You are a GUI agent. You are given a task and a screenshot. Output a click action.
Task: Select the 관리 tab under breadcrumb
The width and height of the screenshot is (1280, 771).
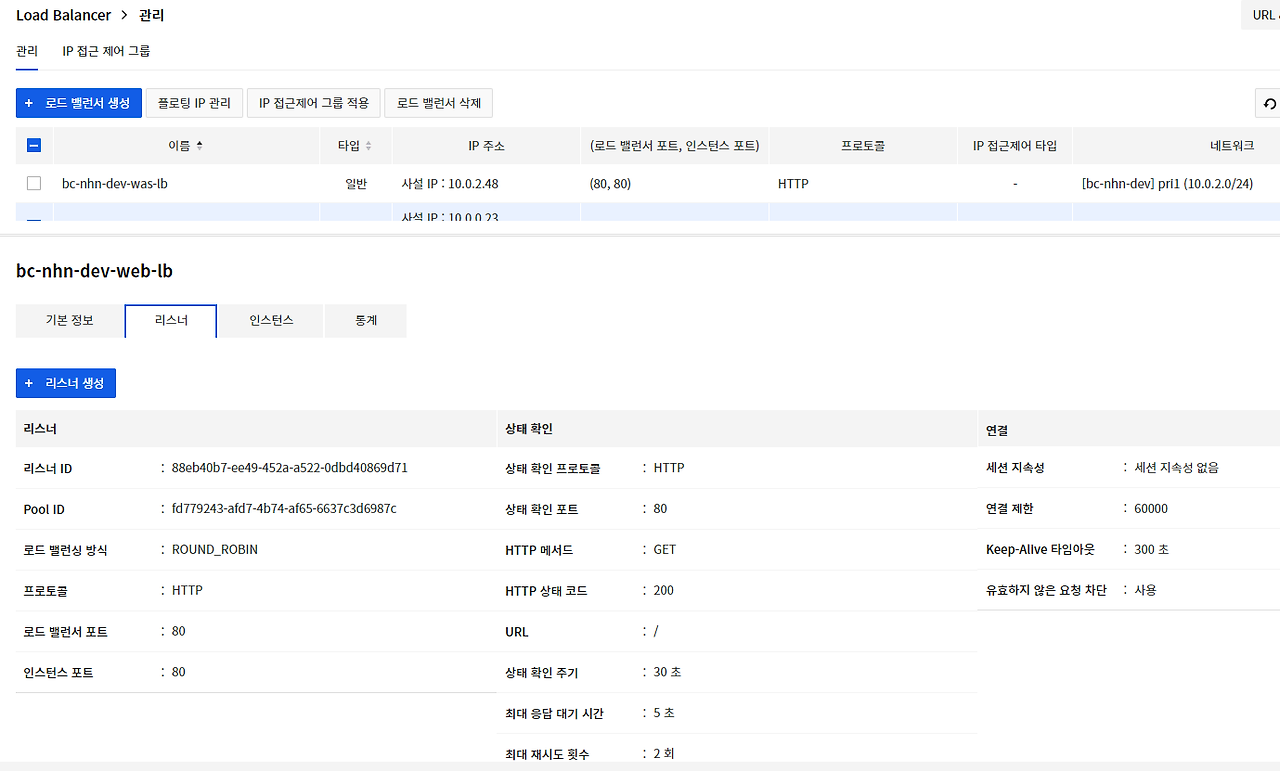pos(26,50)
